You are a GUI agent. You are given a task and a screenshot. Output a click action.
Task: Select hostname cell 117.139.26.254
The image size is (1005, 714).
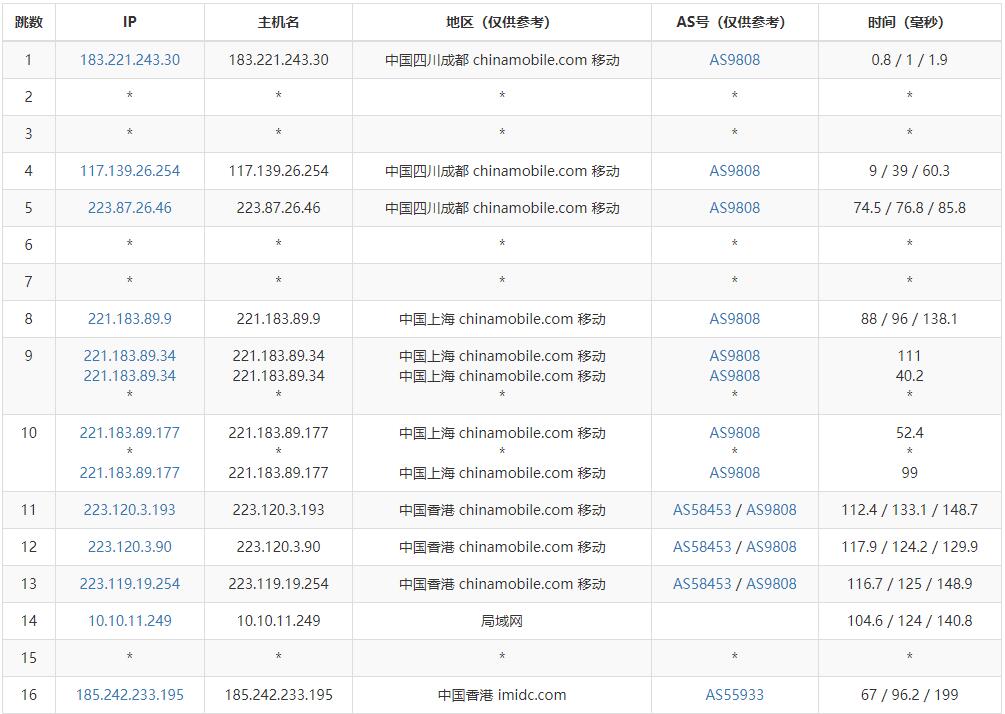tap(278, 170)
